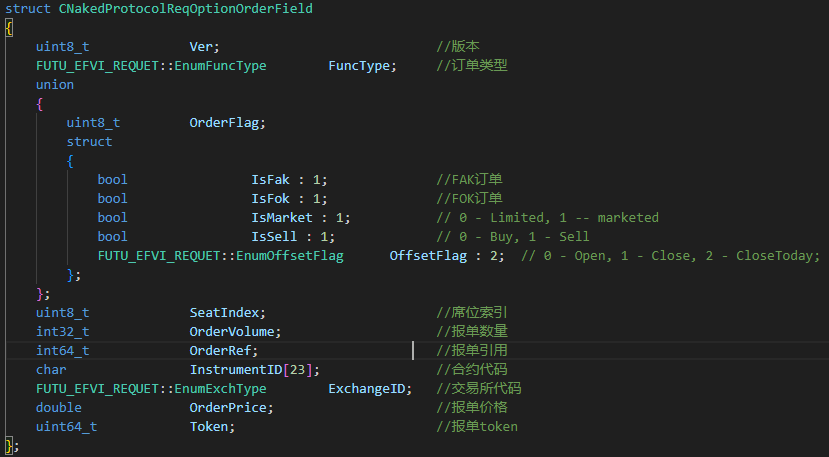Screen dimensions: 829x457
Task: Click the ExchangeID member name
Action: (x=367, y=389)
